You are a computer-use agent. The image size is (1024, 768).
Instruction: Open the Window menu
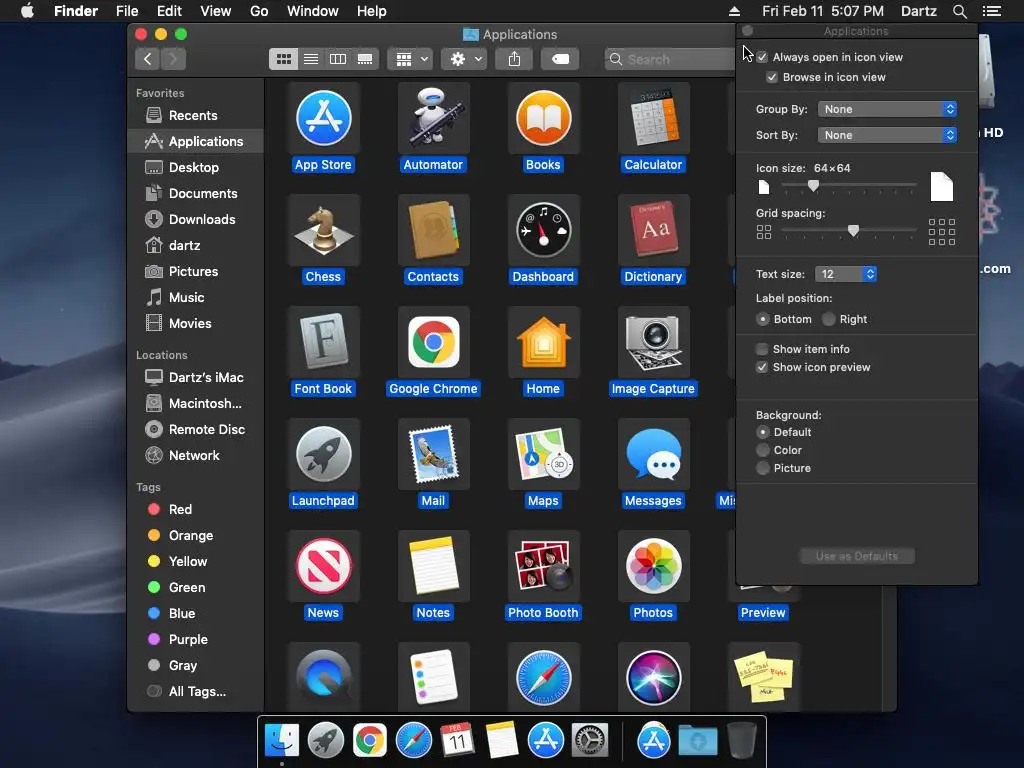tap(313, 11)
